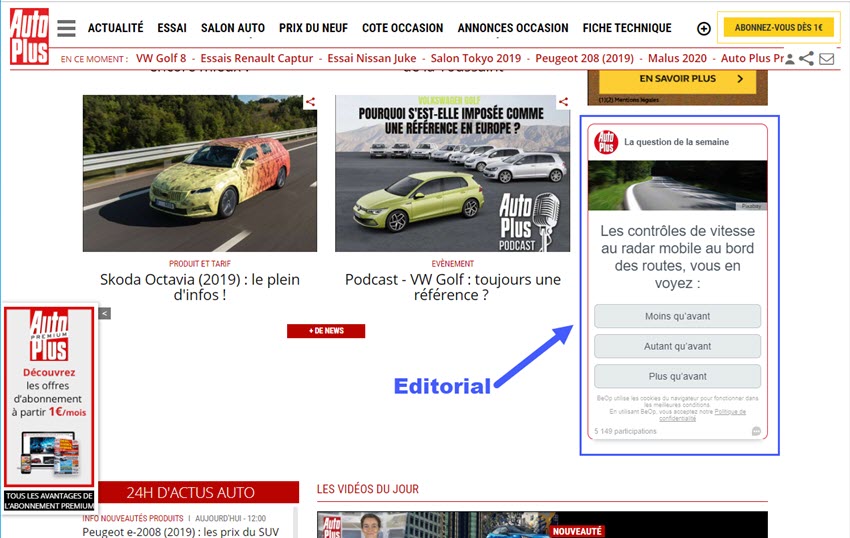Open the Skoda Octavia (2019) headline

click(199, 287)
